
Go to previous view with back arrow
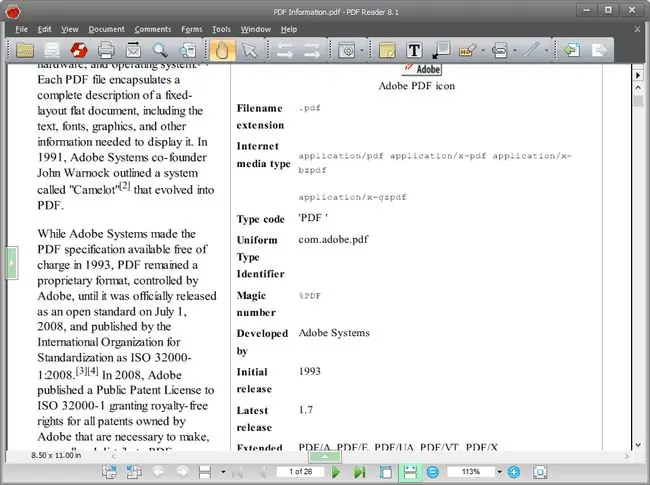158,472
